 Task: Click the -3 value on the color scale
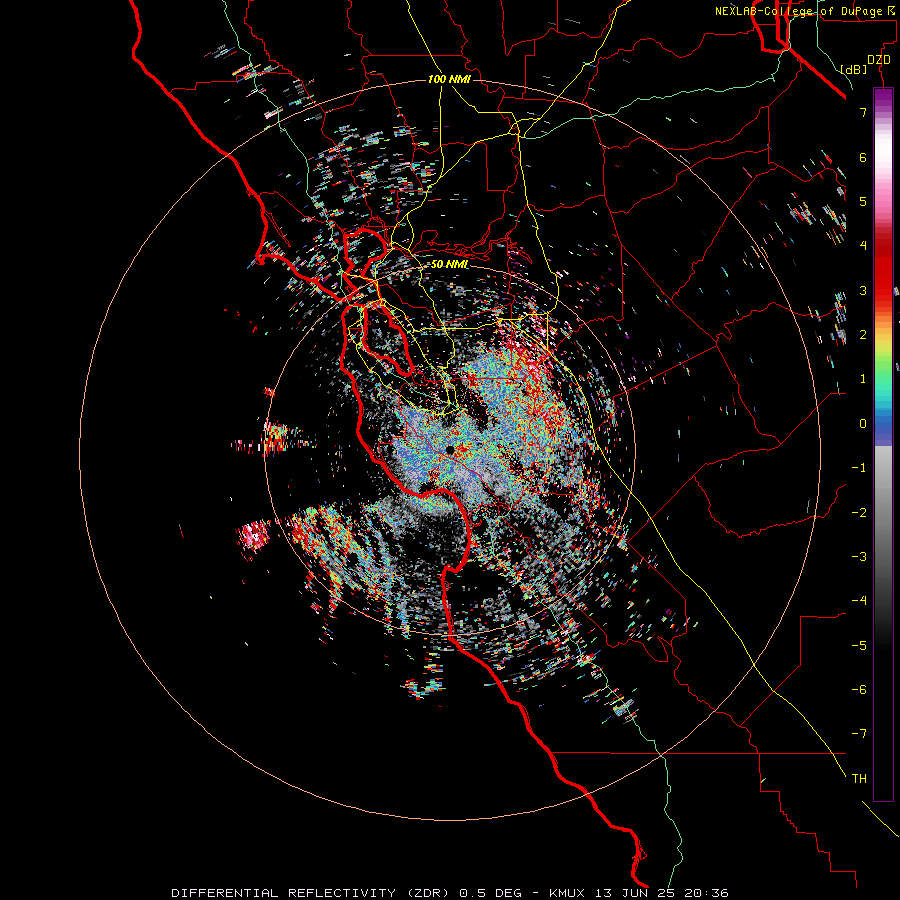[x=859, y=557]
